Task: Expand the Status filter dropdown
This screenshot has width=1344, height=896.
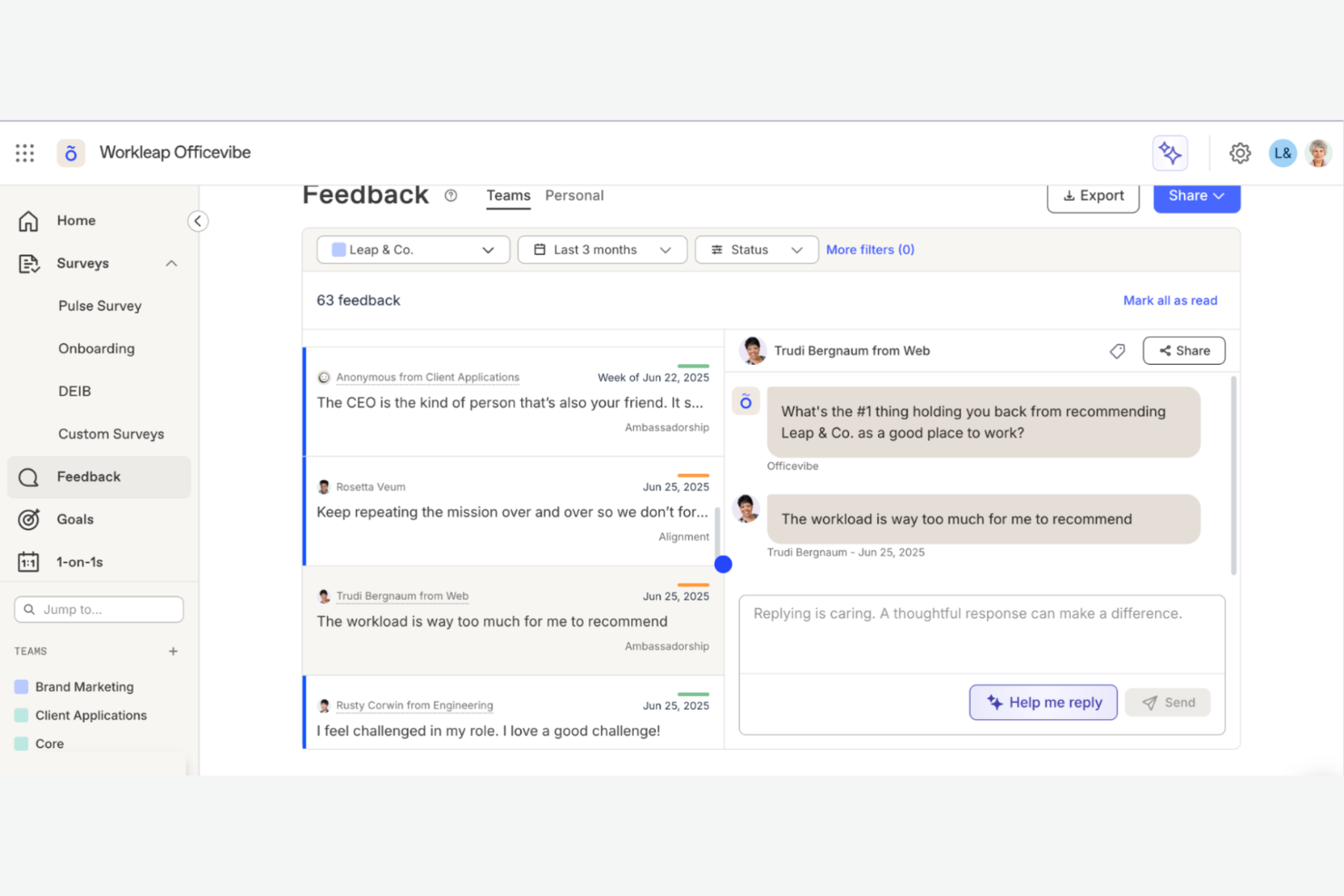Action: click(x=756, y=249)
